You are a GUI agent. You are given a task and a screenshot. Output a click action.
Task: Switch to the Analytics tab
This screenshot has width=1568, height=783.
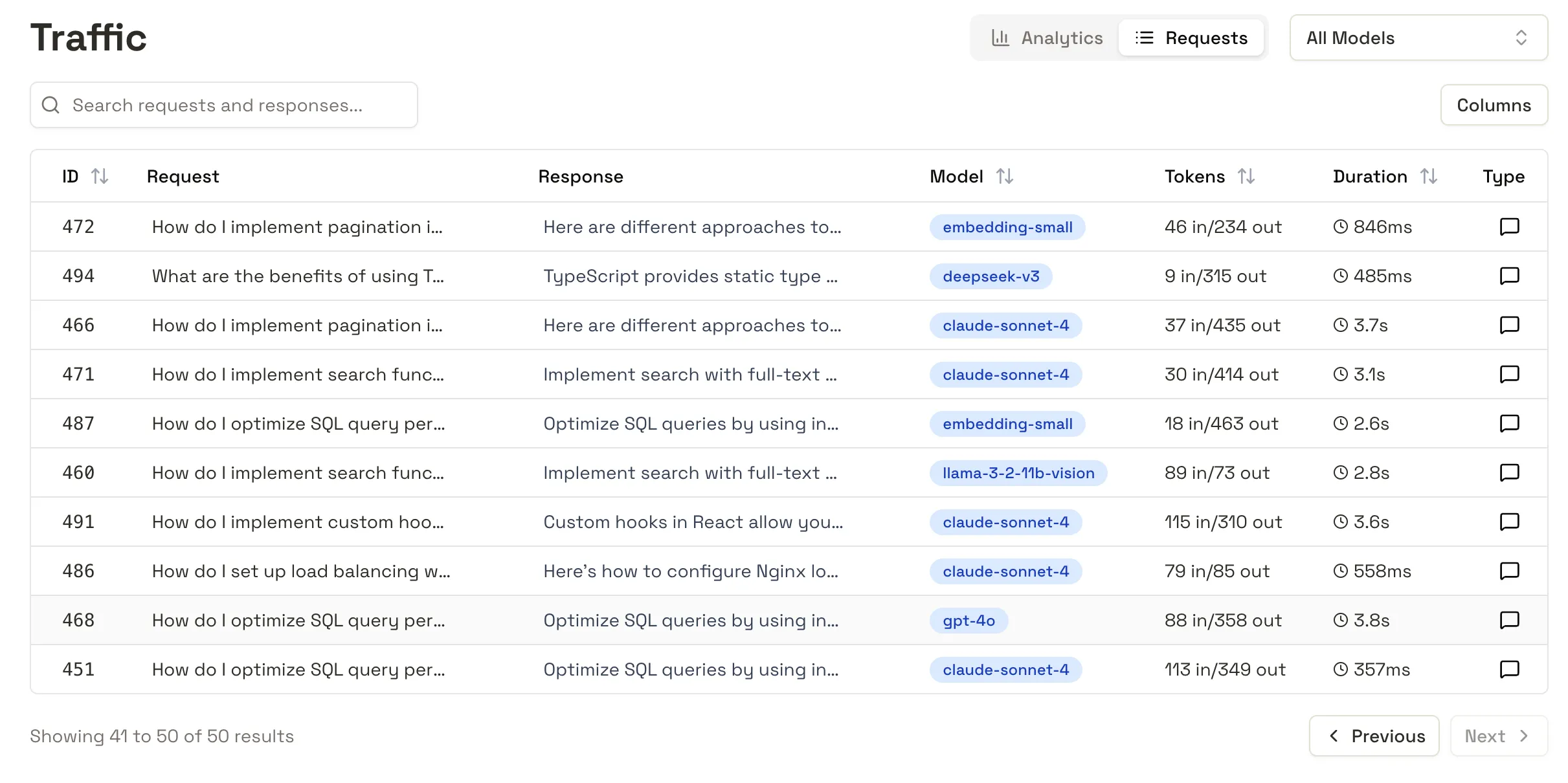[x=1047, y=38]
